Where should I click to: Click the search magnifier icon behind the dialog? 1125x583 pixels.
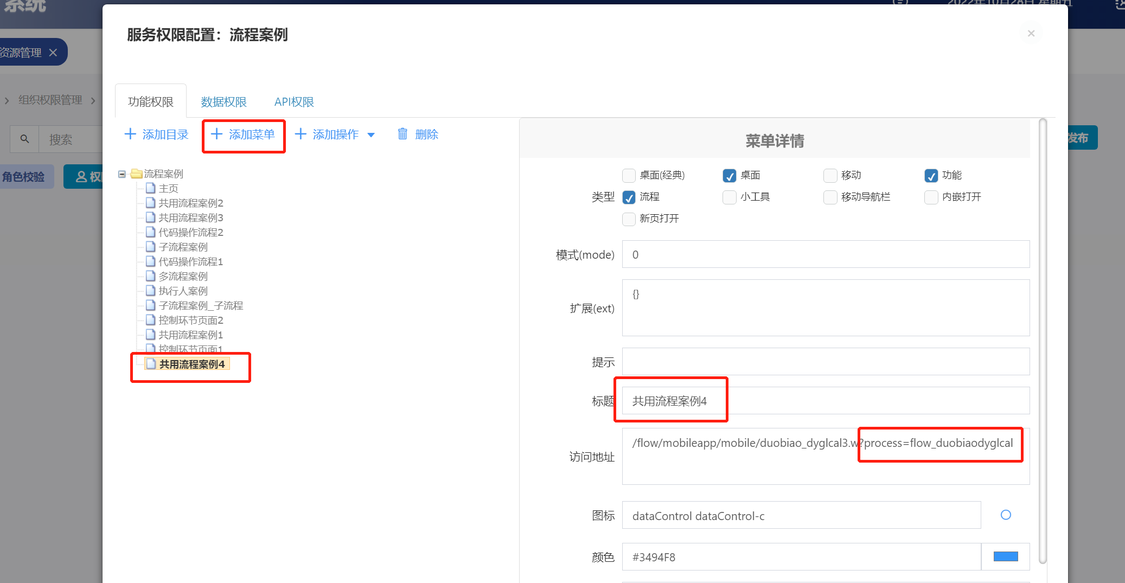25,139
